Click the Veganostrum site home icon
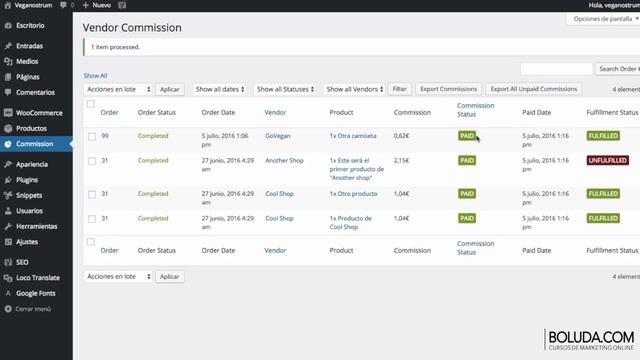The image size is (640, 360). point(7,5)
